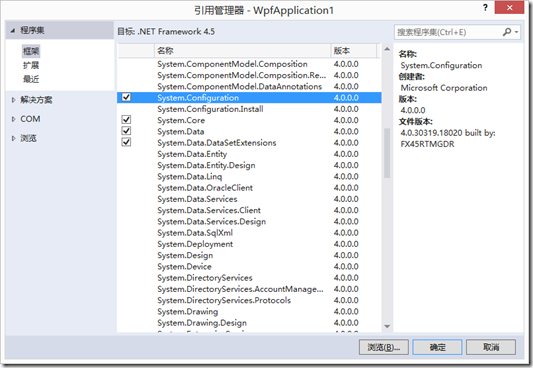Click the 浏览(B)... button
533x368 pixels.
[384, 347]
